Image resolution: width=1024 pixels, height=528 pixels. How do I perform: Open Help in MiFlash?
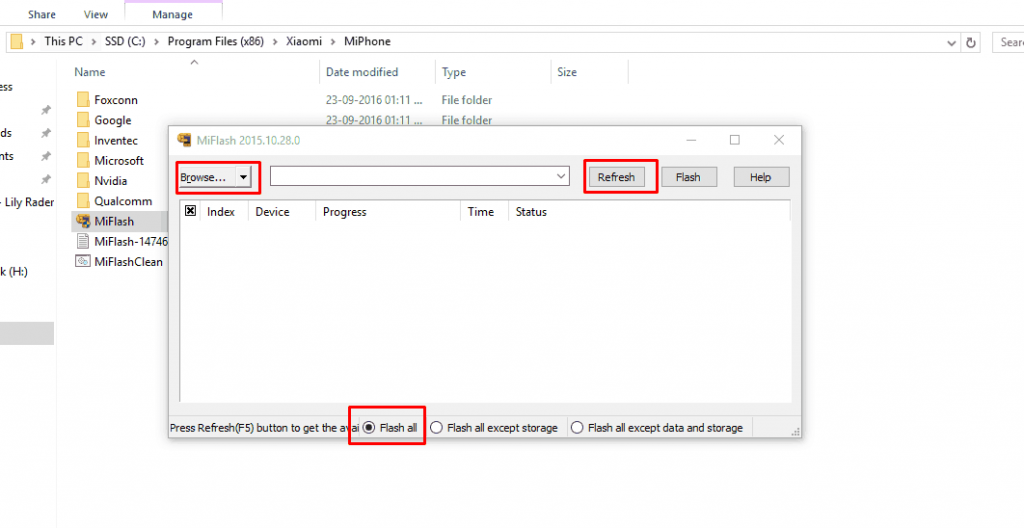pyautogui.click(x=761, y=177)
